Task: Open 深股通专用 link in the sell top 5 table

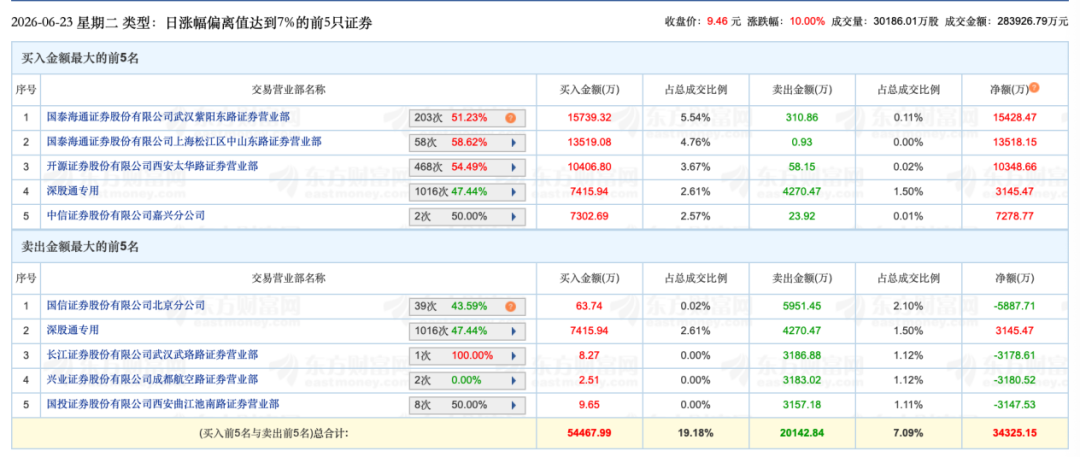Action: (x=72, y=329)
